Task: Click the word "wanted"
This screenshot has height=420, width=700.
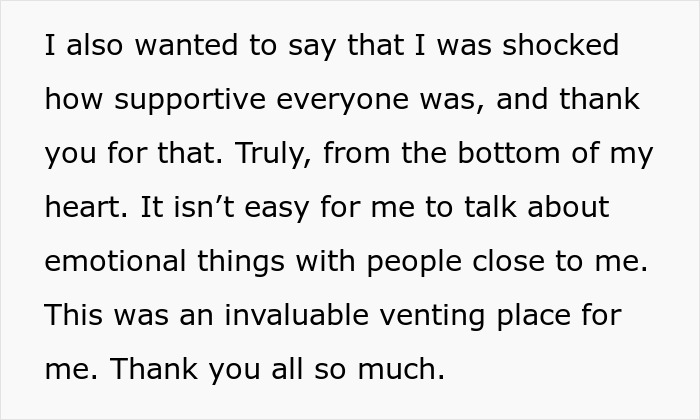Action: (184, 46)
